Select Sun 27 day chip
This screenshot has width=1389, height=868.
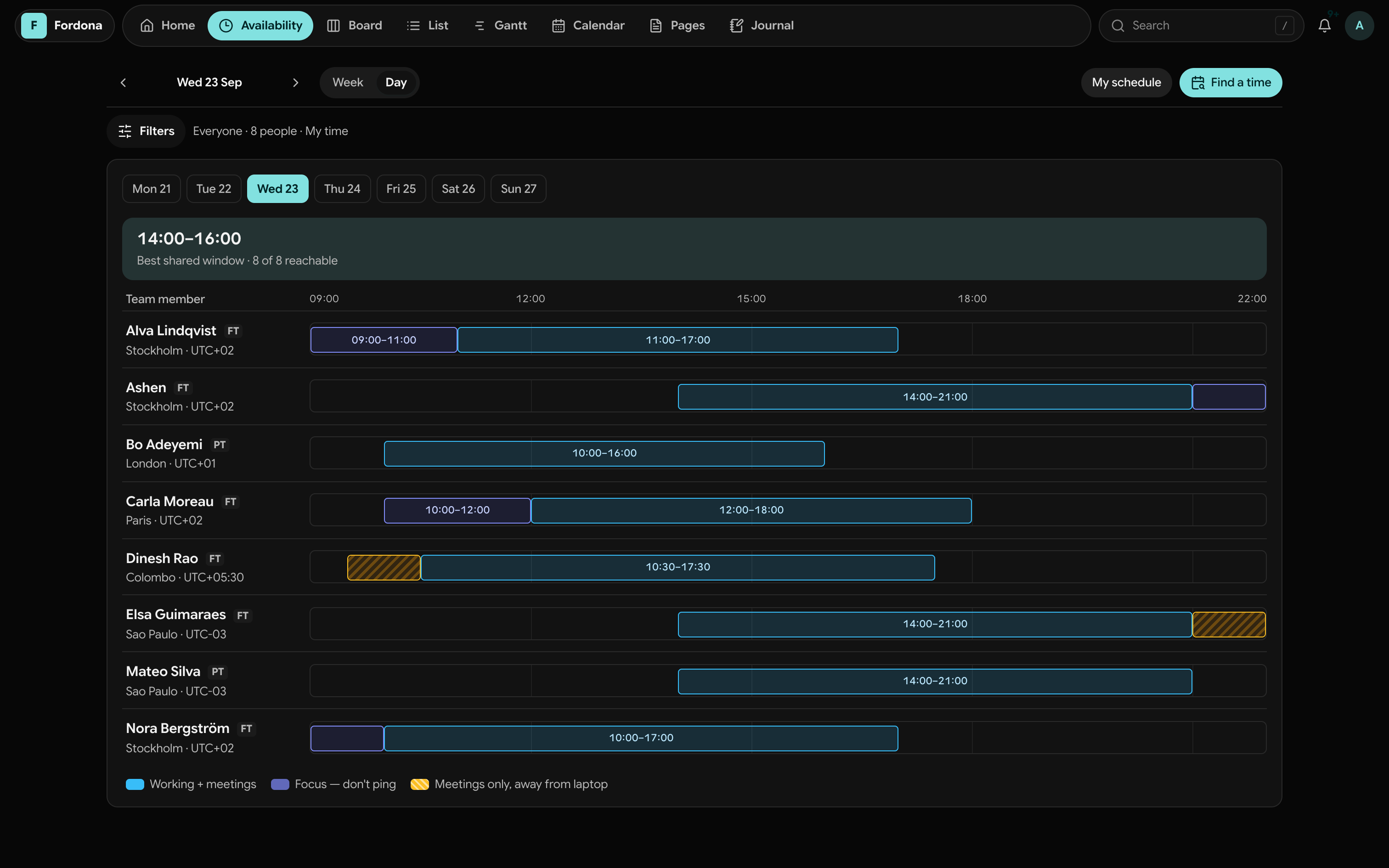[518, 189]
